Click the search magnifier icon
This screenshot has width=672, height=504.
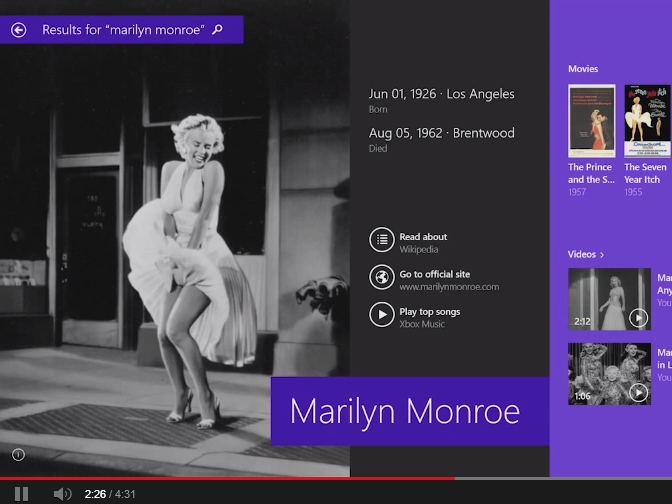click(x=218, y=30)
